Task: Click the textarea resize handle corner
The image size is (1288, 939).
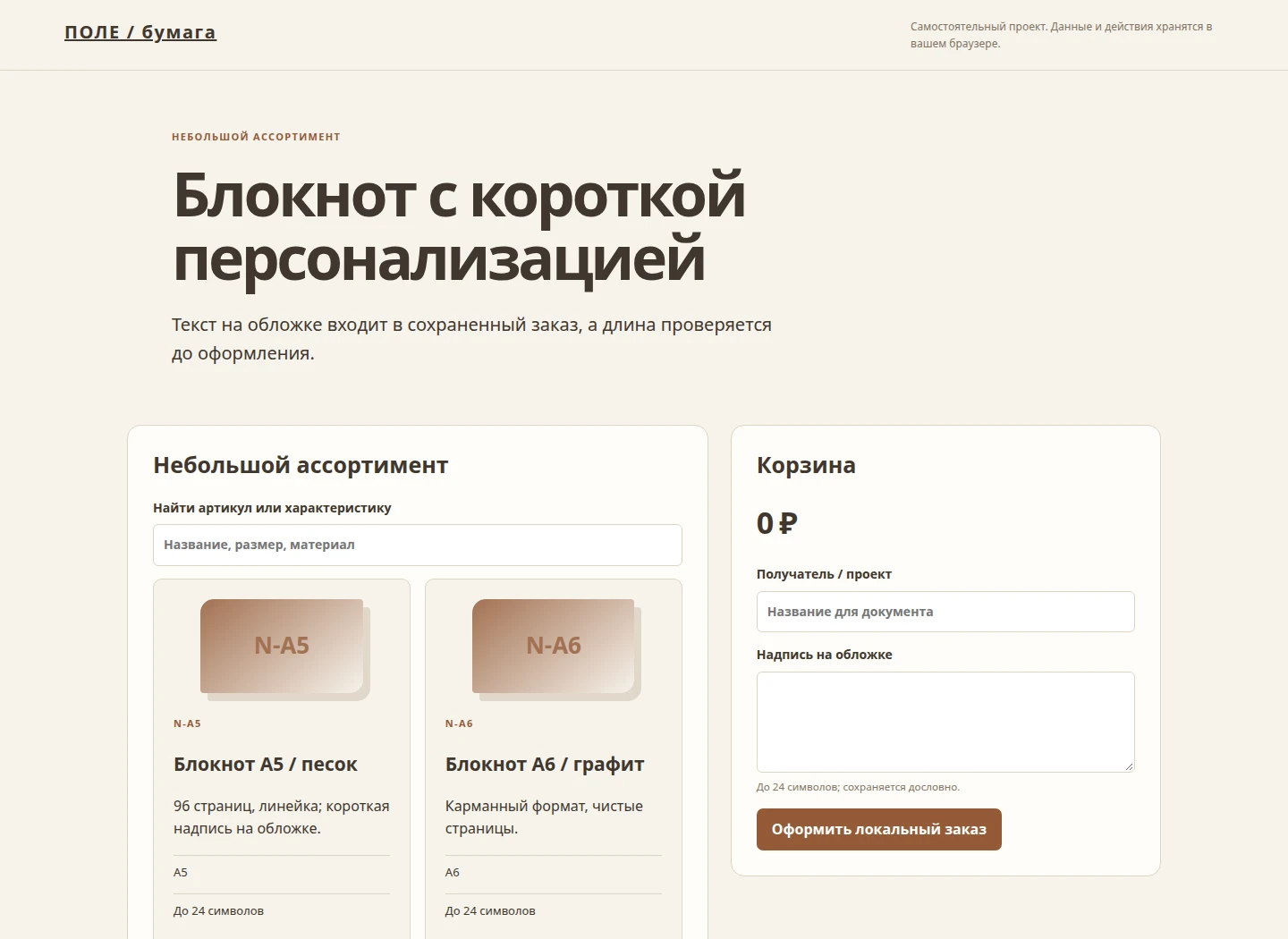Action: tap(1129, 766)
